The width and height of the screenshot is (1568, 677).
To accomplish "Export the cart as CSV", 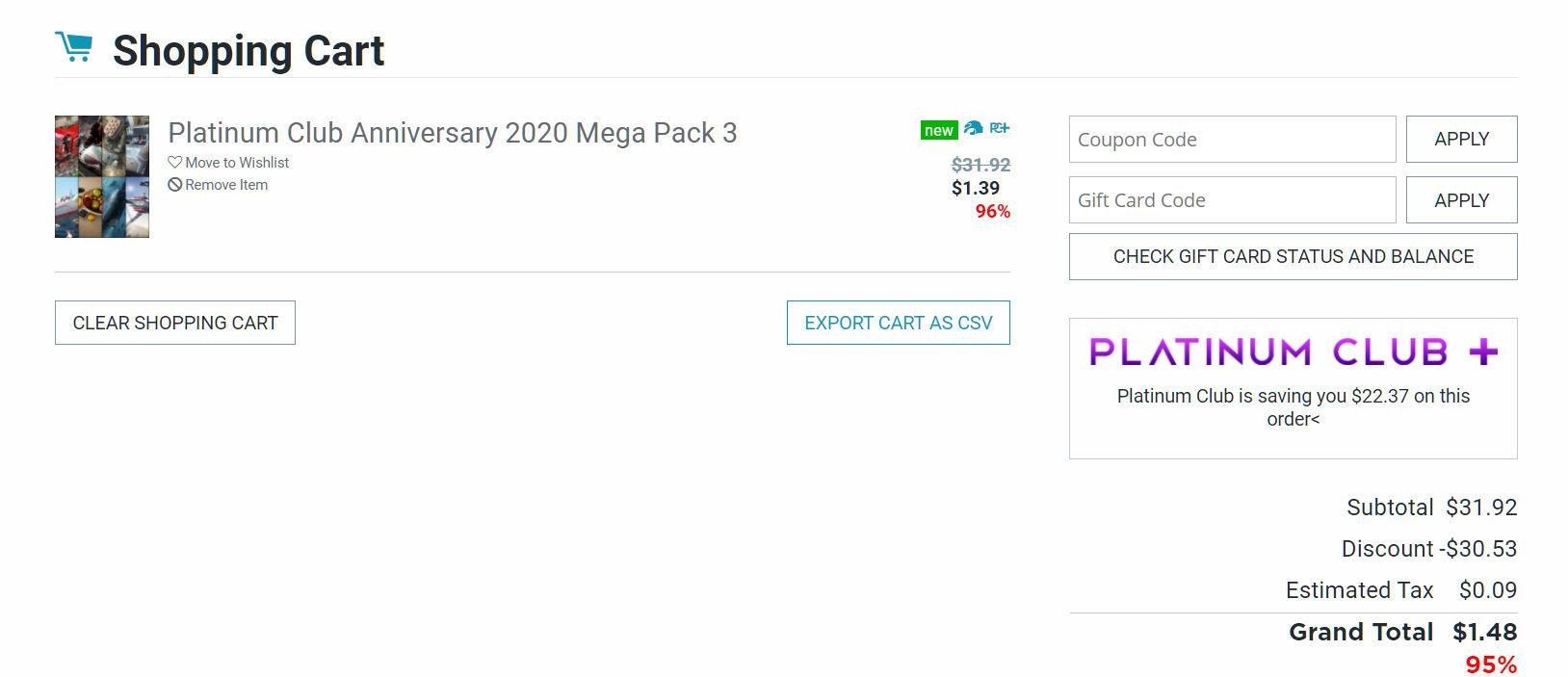I will pyautogui.click(x=898, y=324).
